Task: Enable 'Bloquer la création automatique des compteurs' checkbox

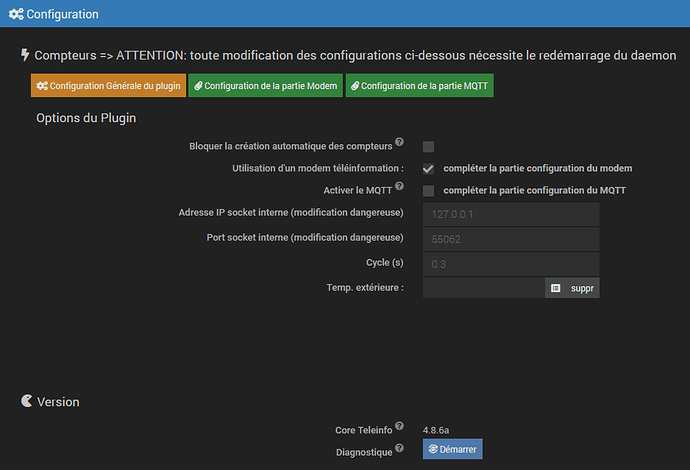Action: (428, 147)
